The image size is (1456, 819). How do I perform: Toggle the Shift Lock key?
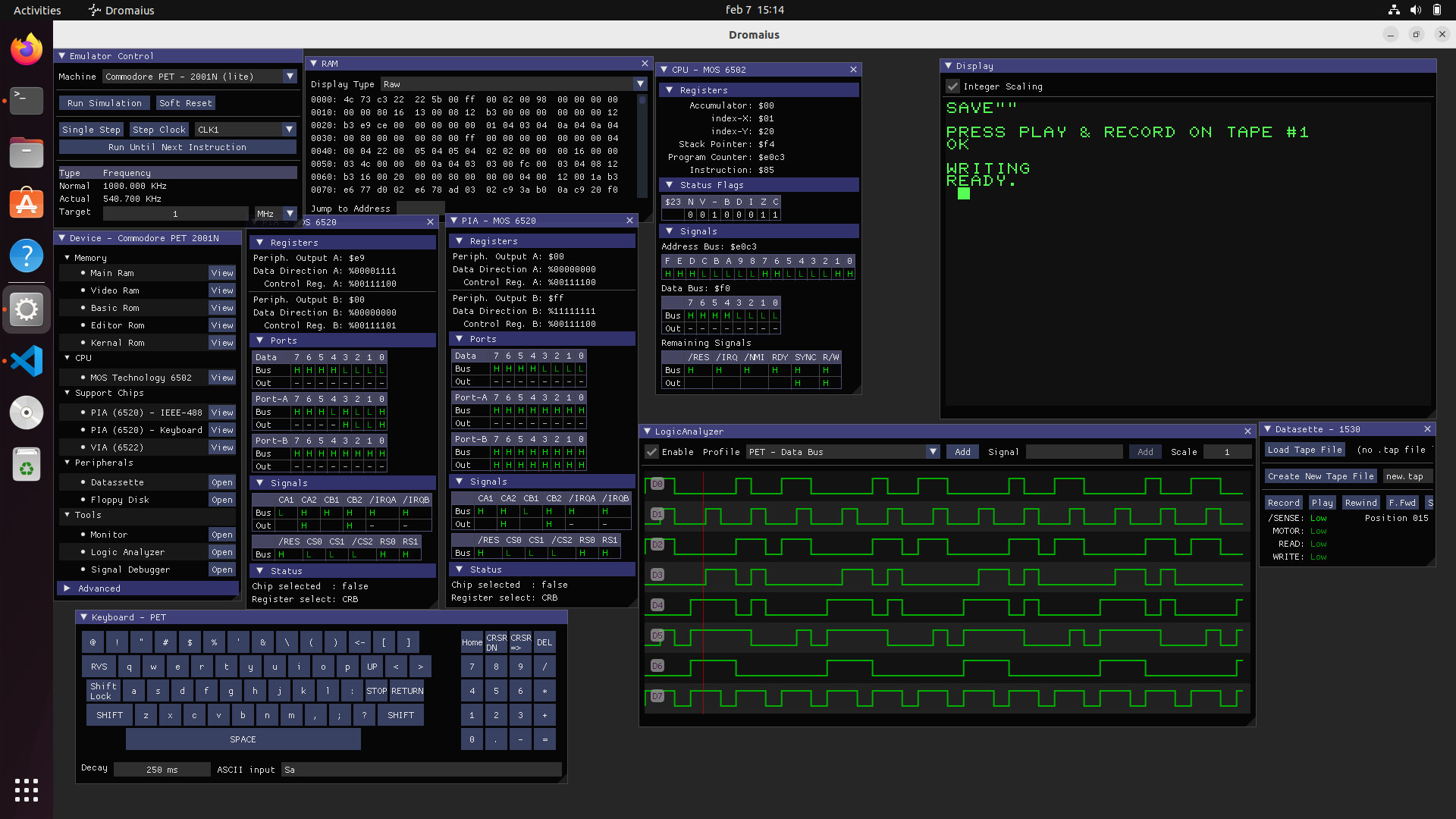pos(103,691)
